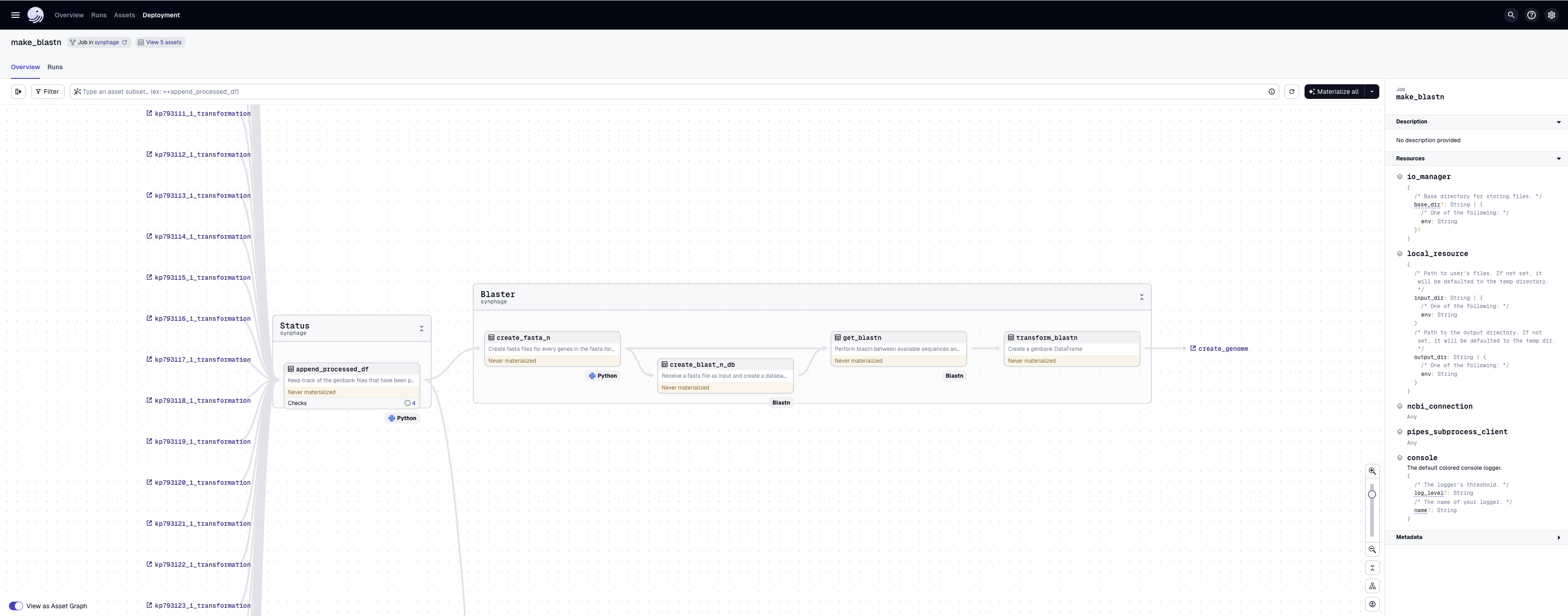Open the create_genome asset link
1568x616 pixels.
[x=1218, y=349]
